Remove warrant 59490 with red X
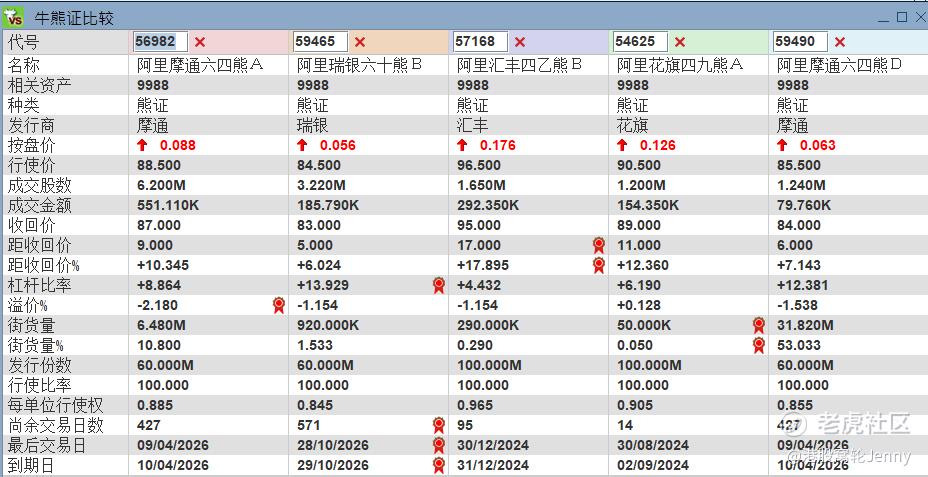Viewport: 928px width, 477px height. (x=840, y=42)
